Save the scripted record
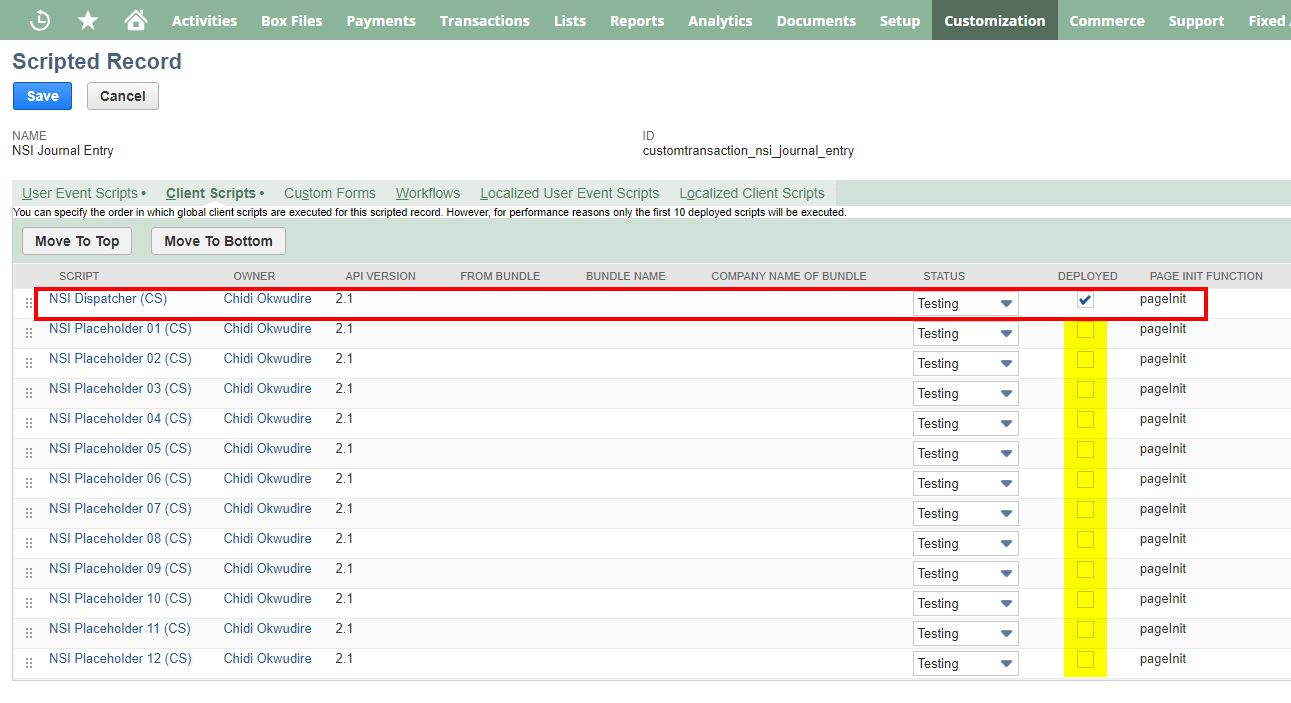The height and width of the screenshot is (703, 1291). point(43,96)
